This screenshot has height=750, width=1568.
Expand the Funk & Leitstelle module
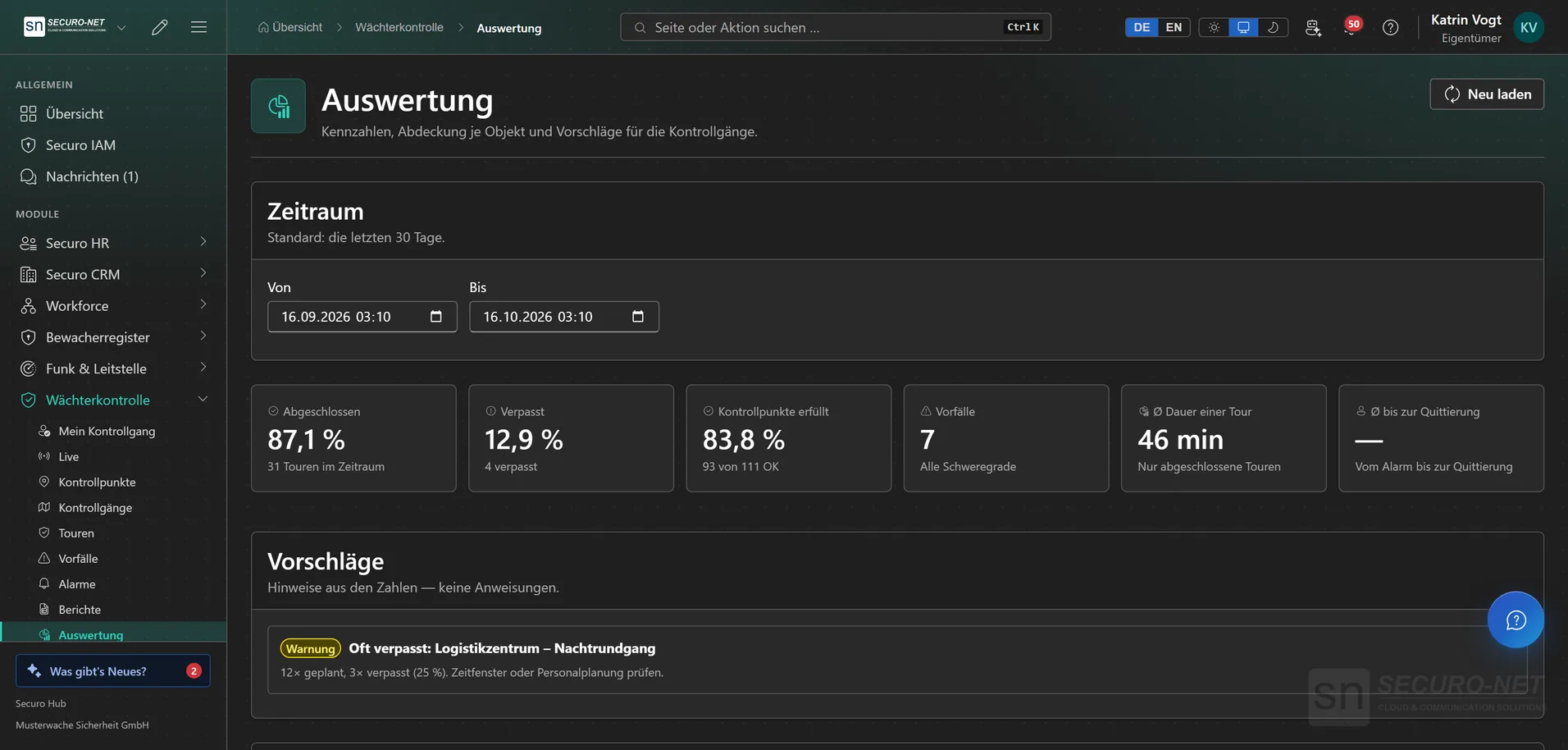click(x=113, y=368)
